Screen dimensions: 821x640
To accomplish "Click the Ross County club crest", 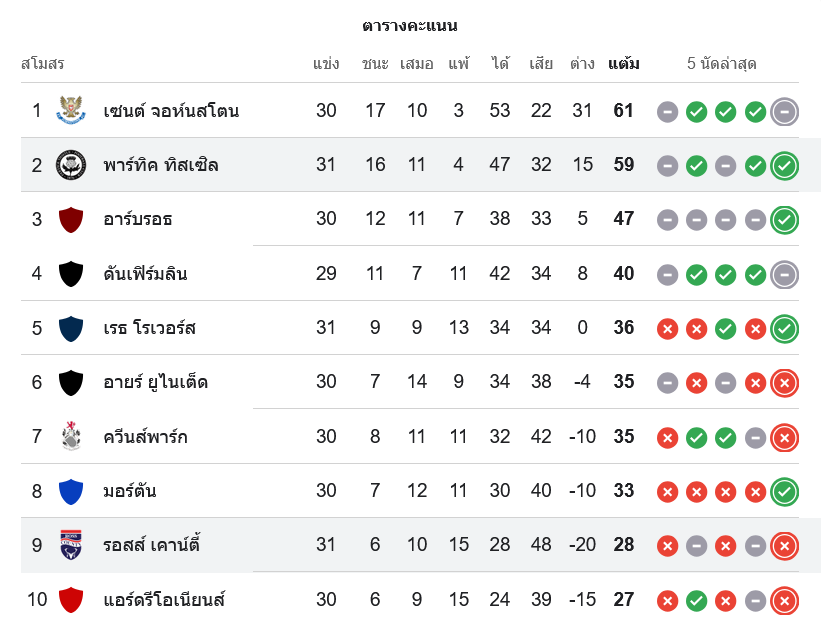I will pos(70,545).
